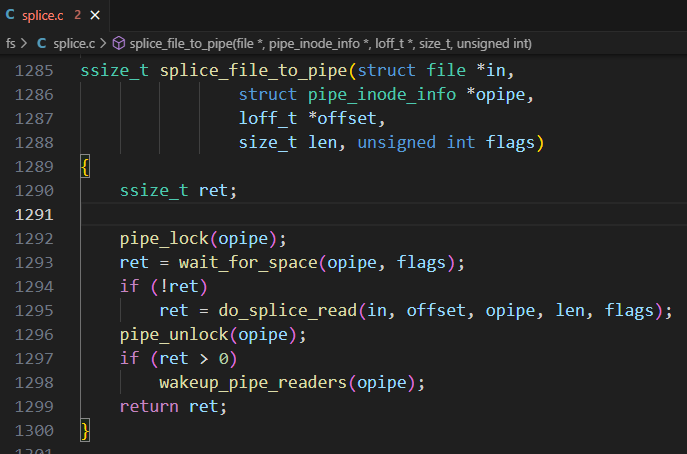Click closing brace on line 1300
The image size is (687, 454).
pos(85,431)
